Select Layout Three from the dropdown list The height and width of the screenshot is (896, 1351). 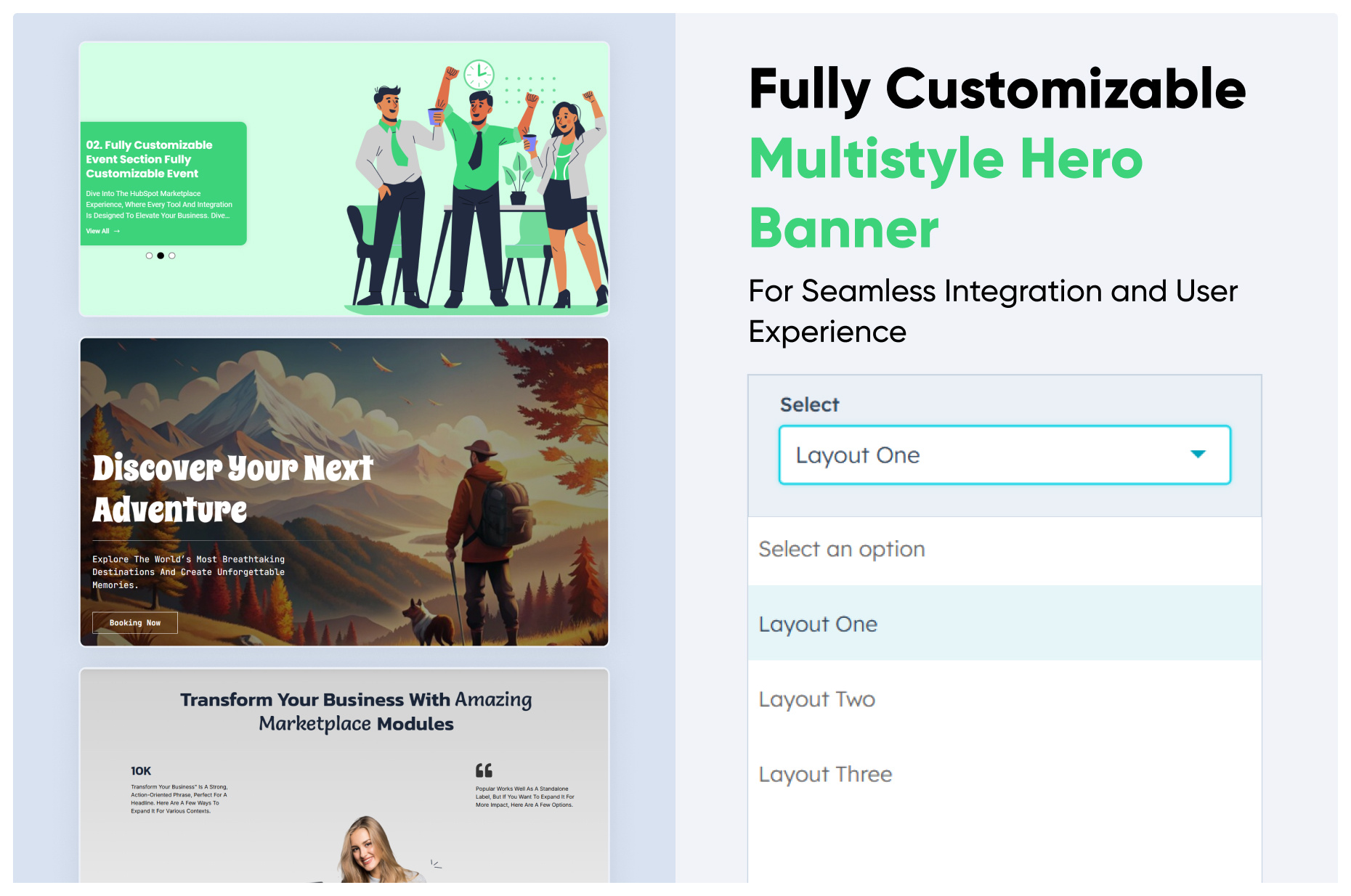pyautogui.click(x=825, y=774)
